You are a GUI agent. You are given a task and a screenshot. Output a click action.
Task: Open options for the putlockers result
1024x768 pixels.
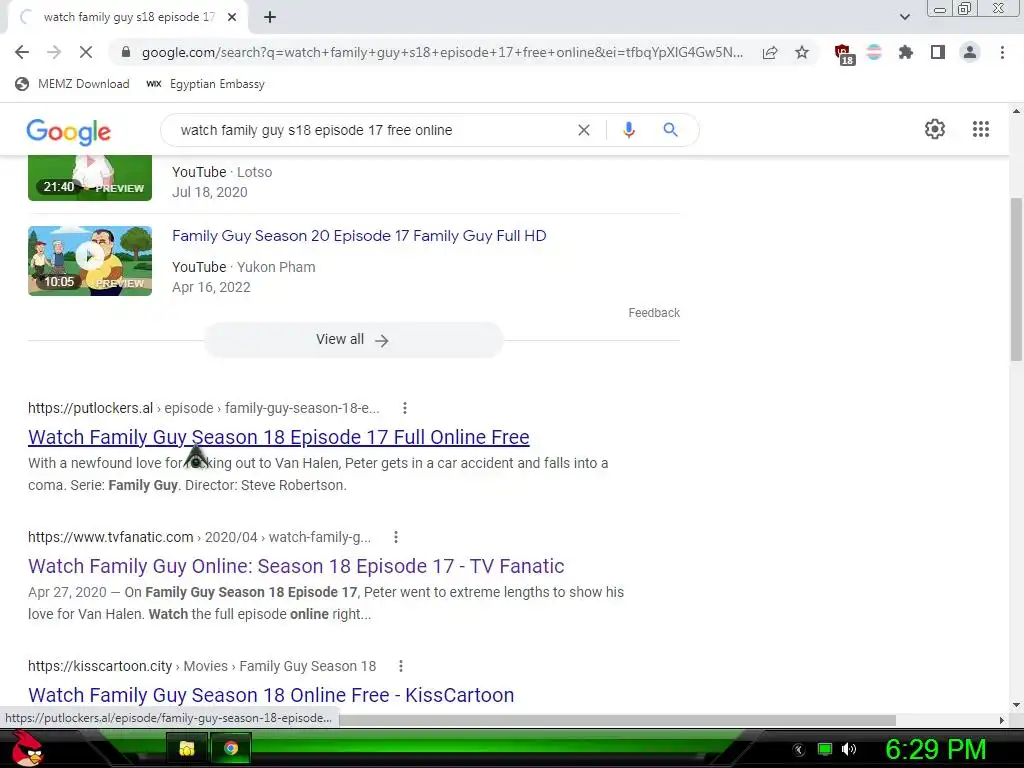[405, 408]
